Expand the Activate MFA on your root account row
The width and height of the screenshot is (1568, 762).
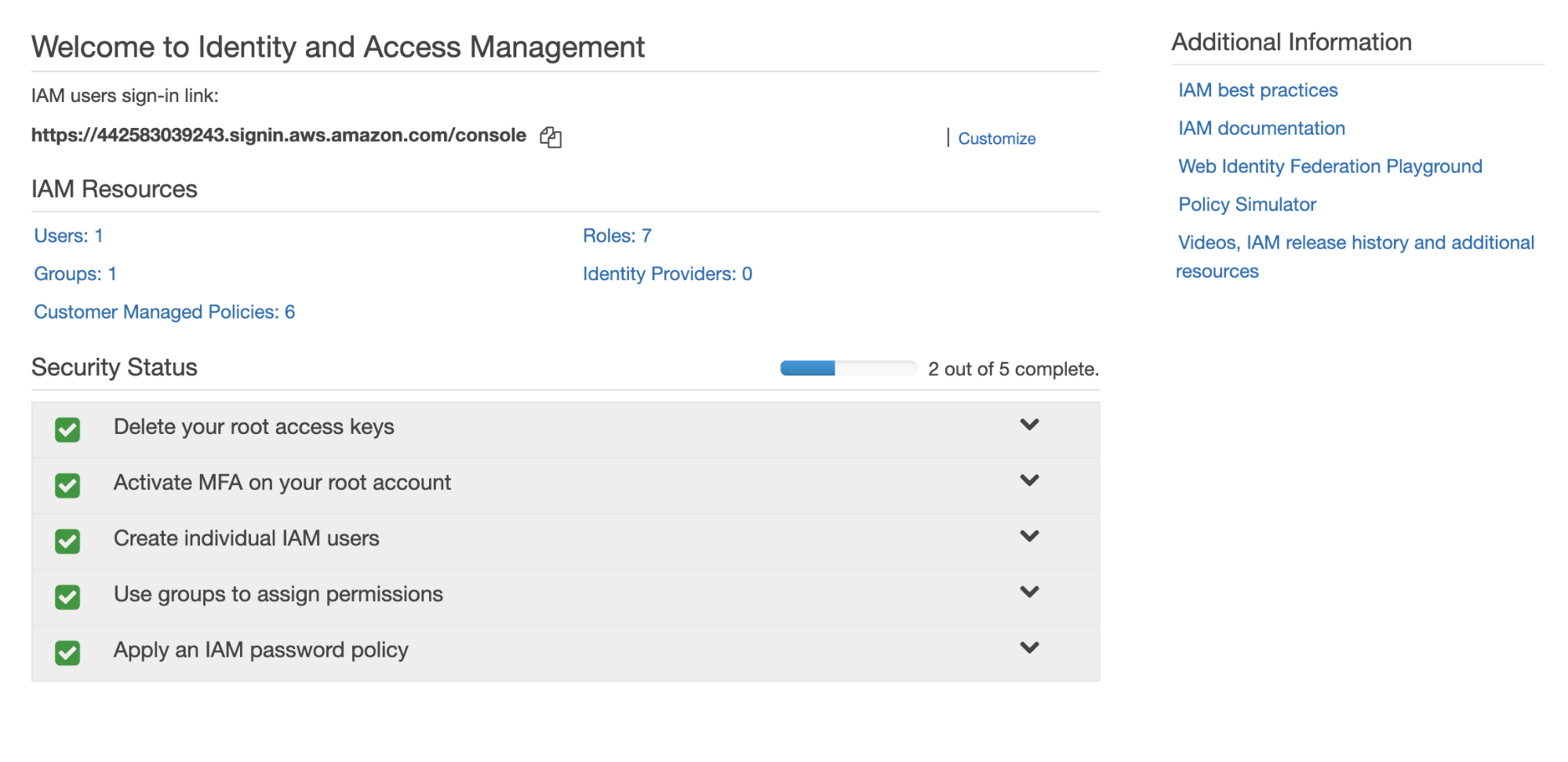(x=1030, y=482)
